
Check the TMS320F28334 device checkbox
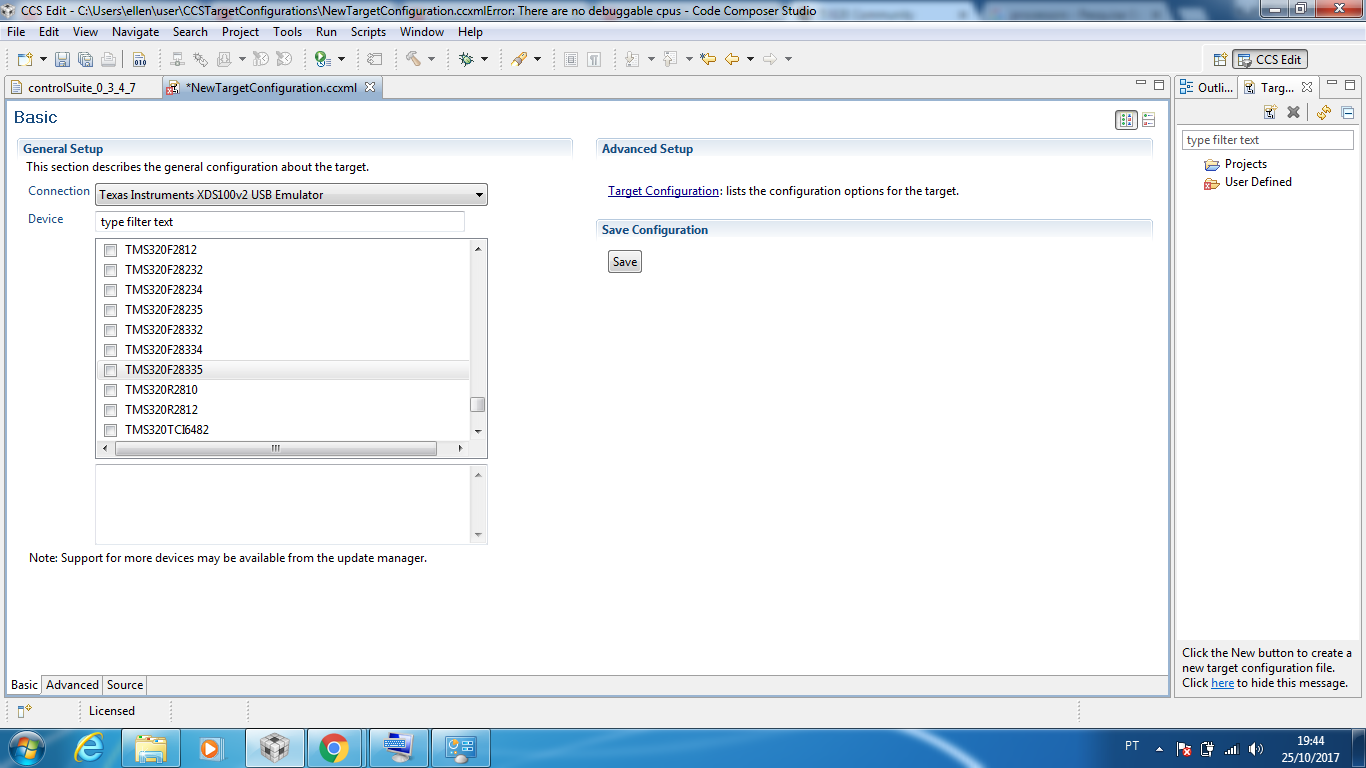tap(111, 350)
